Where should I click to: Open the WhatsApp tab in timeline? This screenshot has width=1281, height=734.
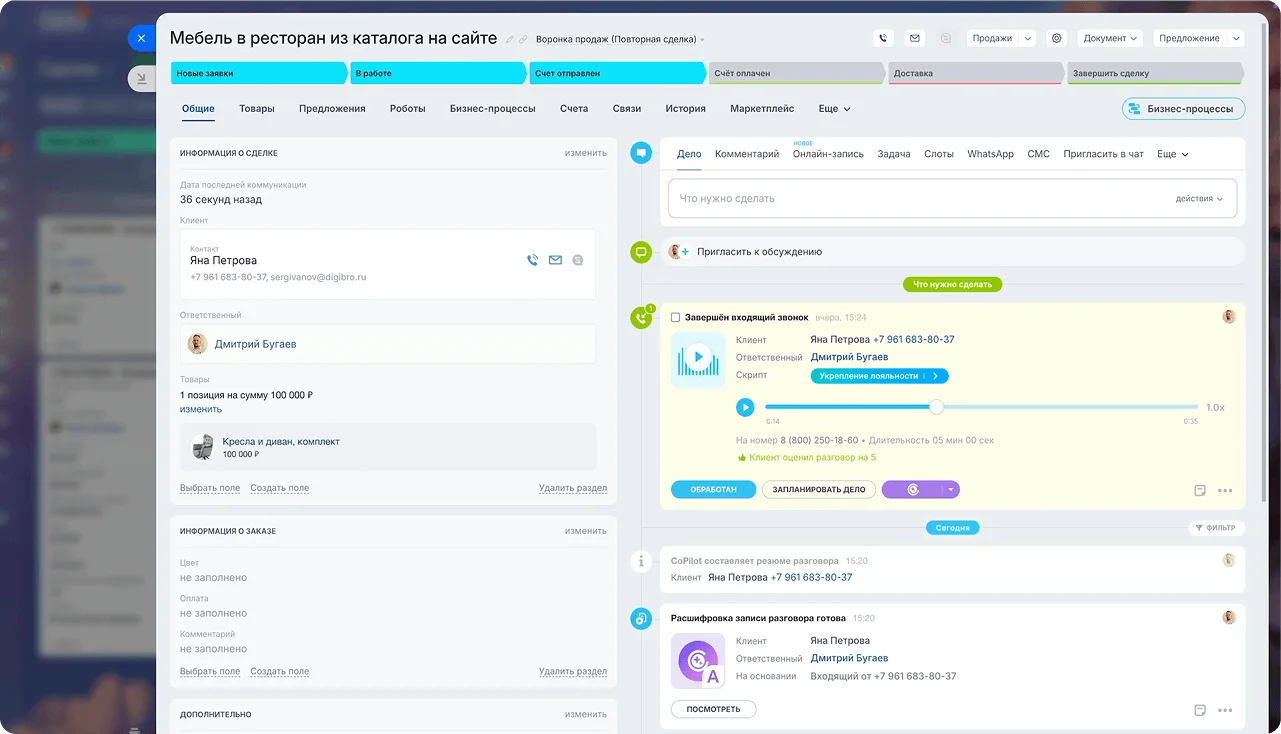pos(990,154)
